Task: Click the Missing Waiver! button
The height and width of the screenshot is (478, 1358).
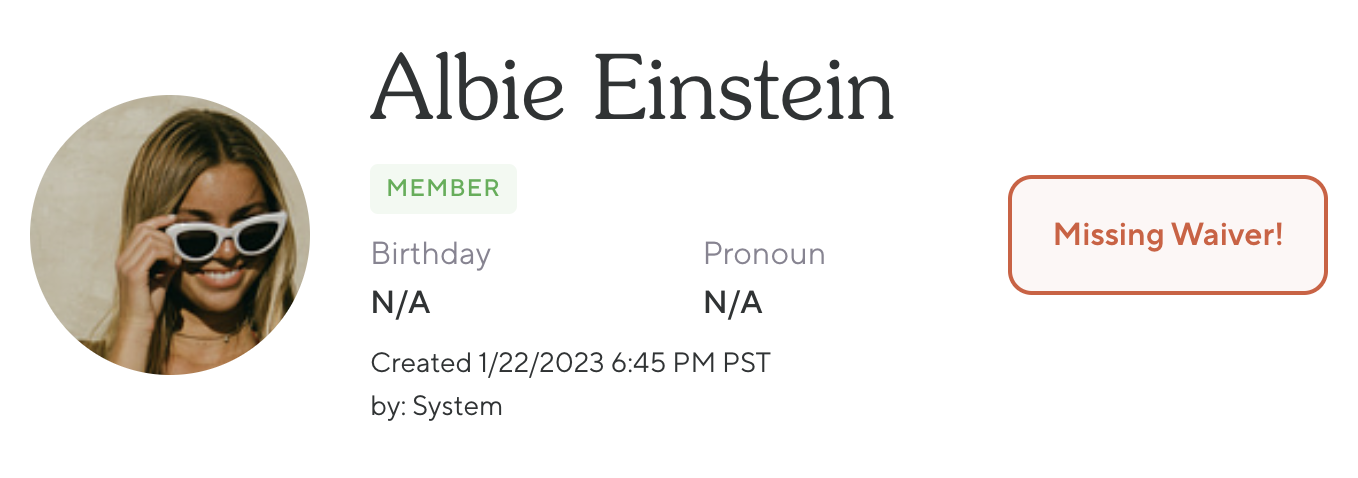Action: pos(1167,235)
